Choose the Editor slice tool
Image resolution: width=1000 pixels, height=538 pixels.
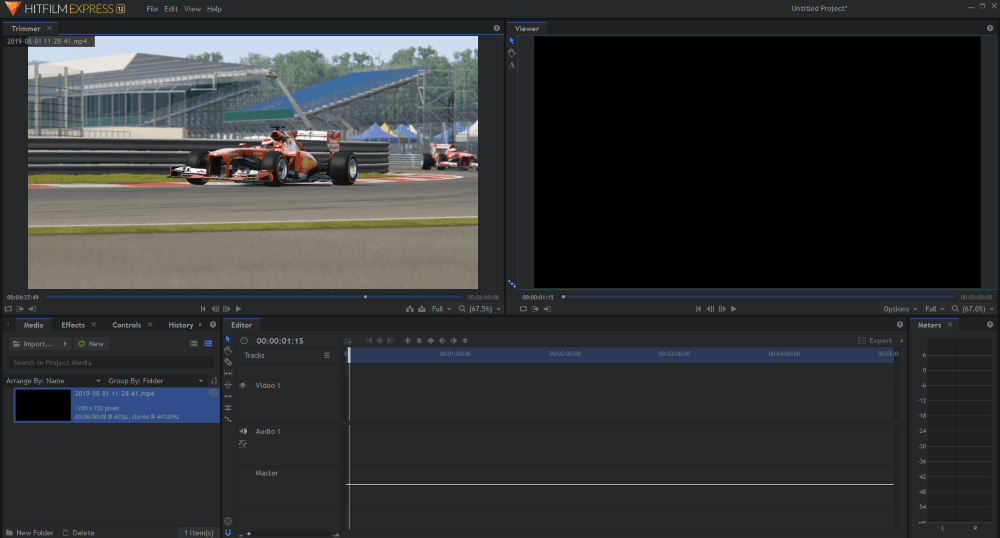coord(228,362)
